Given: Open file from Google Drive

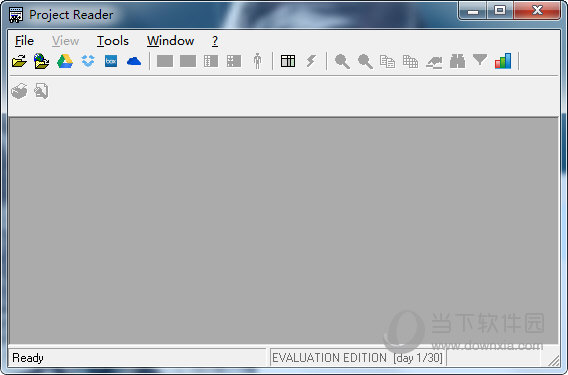Looking at the screenshot, I should [65, 61].
